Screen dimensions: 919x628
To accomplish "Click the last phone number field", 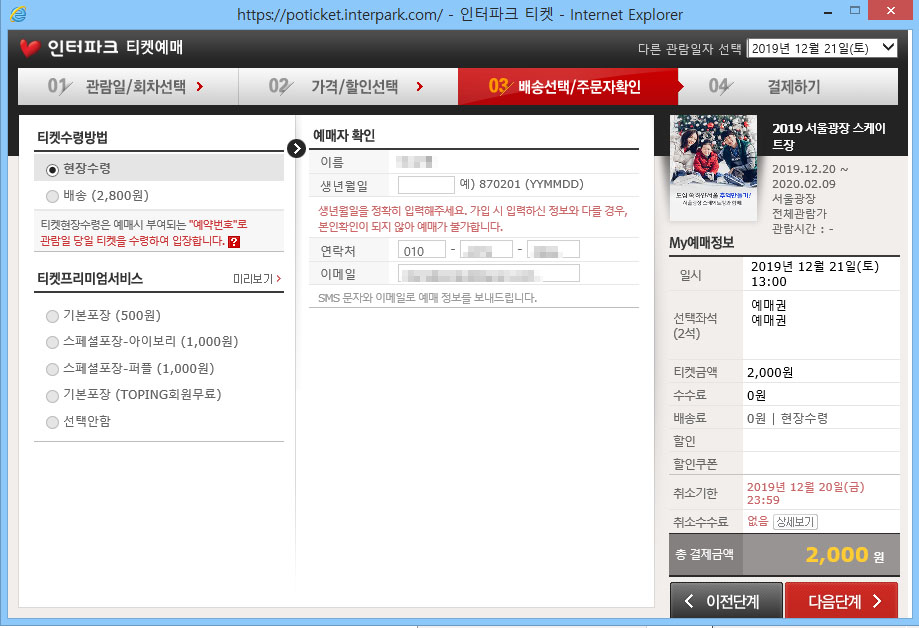I will click(x=553, y=249).
